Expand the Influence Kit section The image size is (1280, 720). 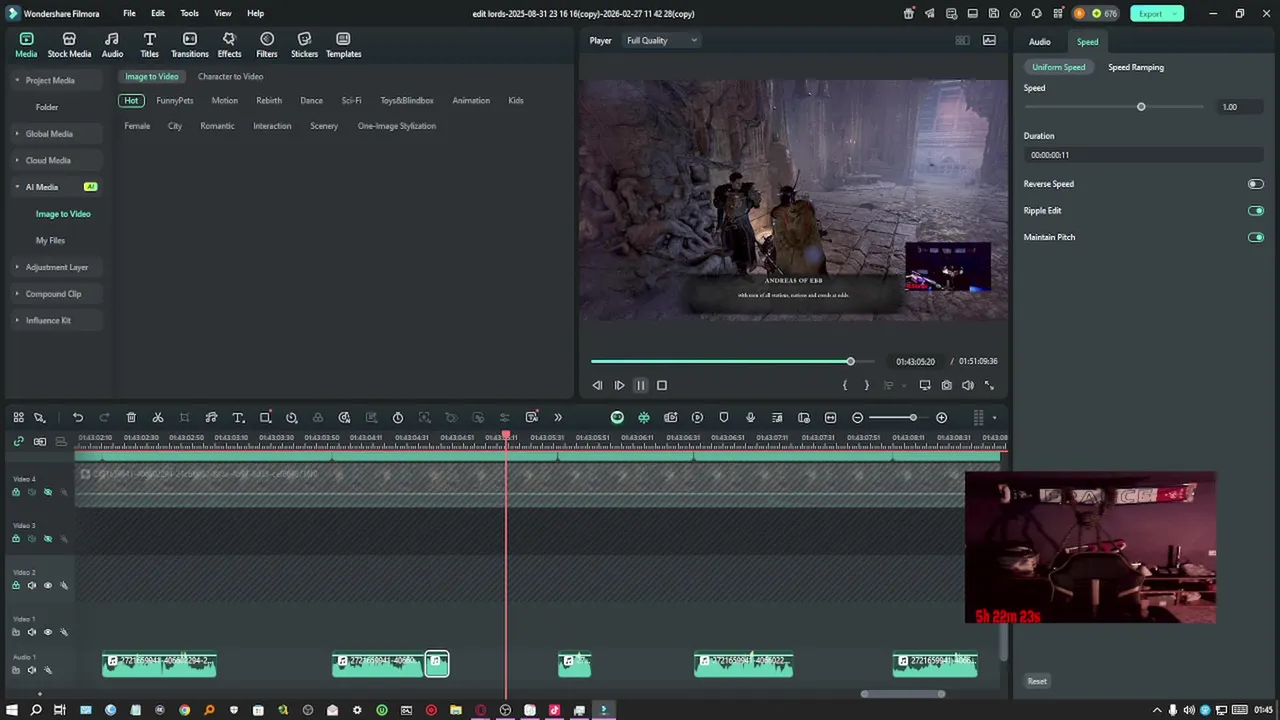click(x=17, y=320)
